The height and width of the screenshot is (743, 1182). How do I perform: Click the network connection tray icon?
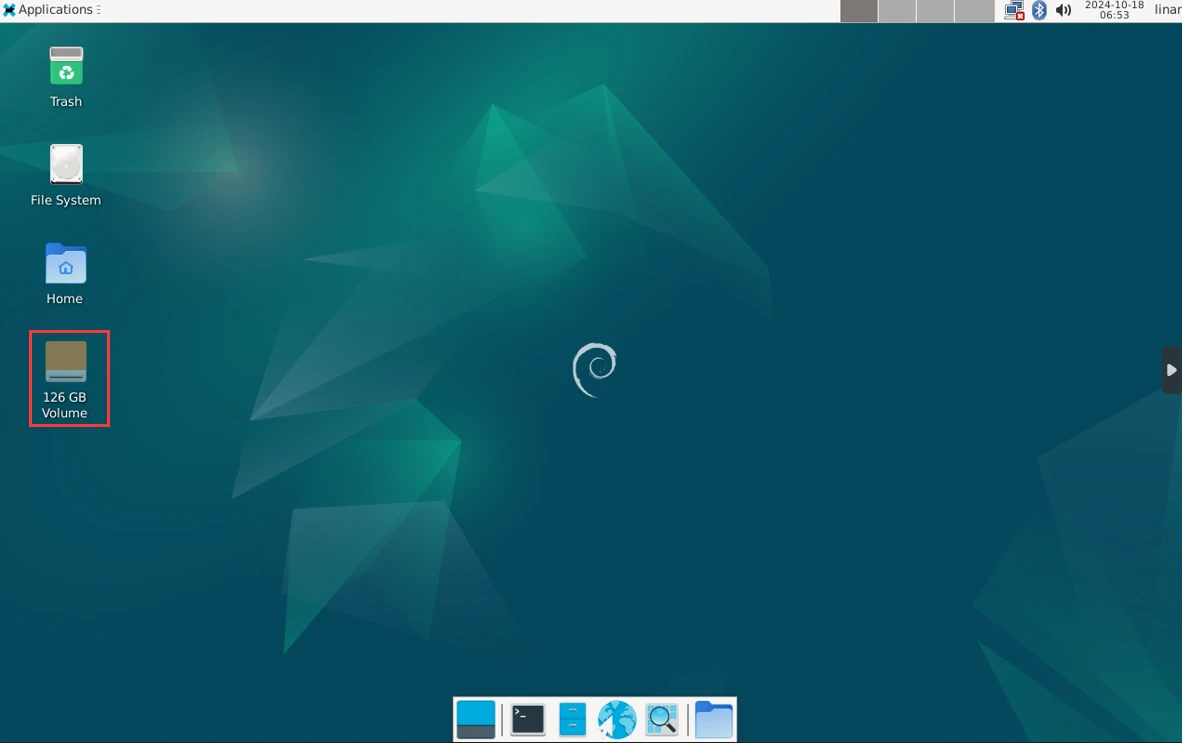point(1014,11)
